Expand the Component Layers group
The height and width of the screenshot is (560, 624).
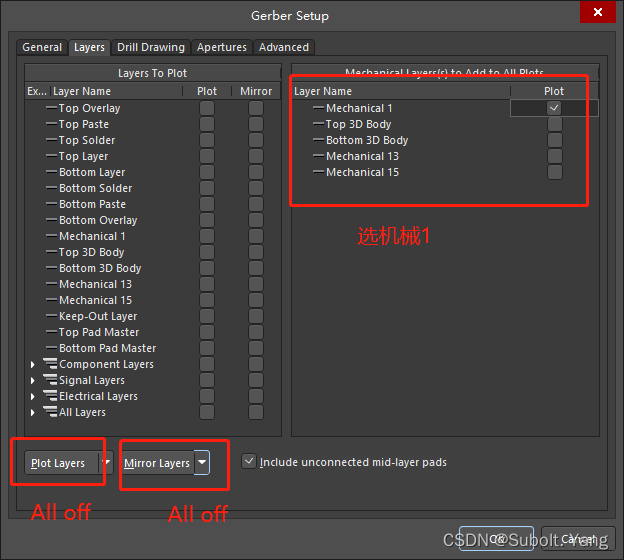pyautogui.click(x=33, y=365)
